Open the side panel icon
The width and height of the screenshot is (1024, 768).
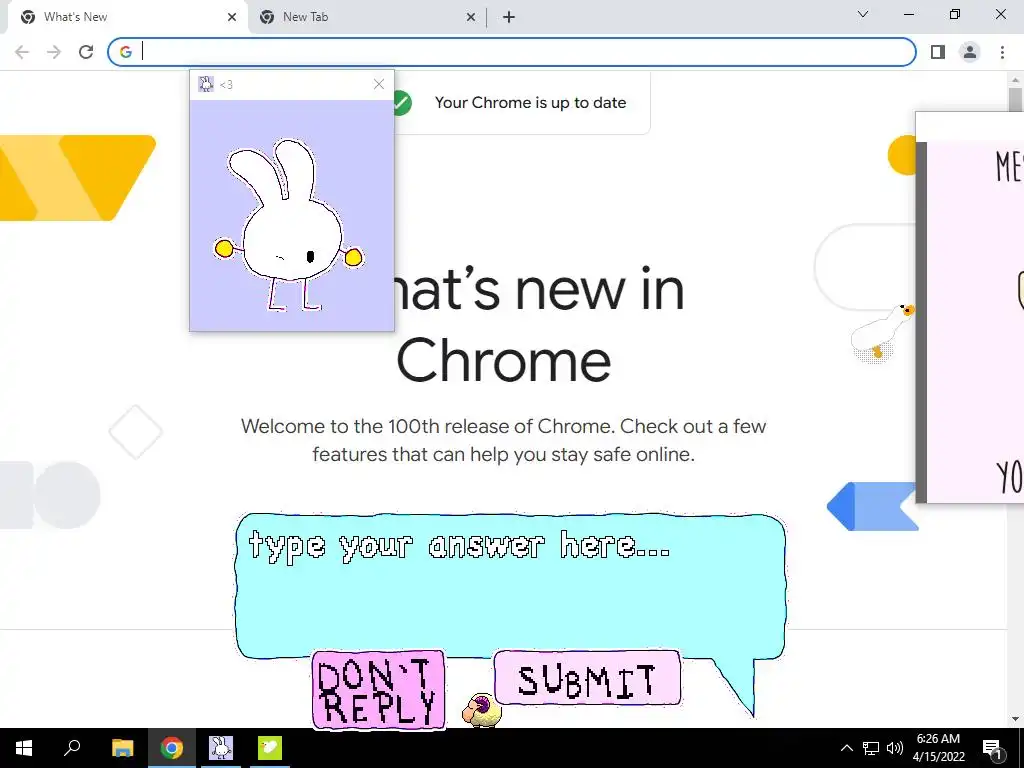[938, 52]
